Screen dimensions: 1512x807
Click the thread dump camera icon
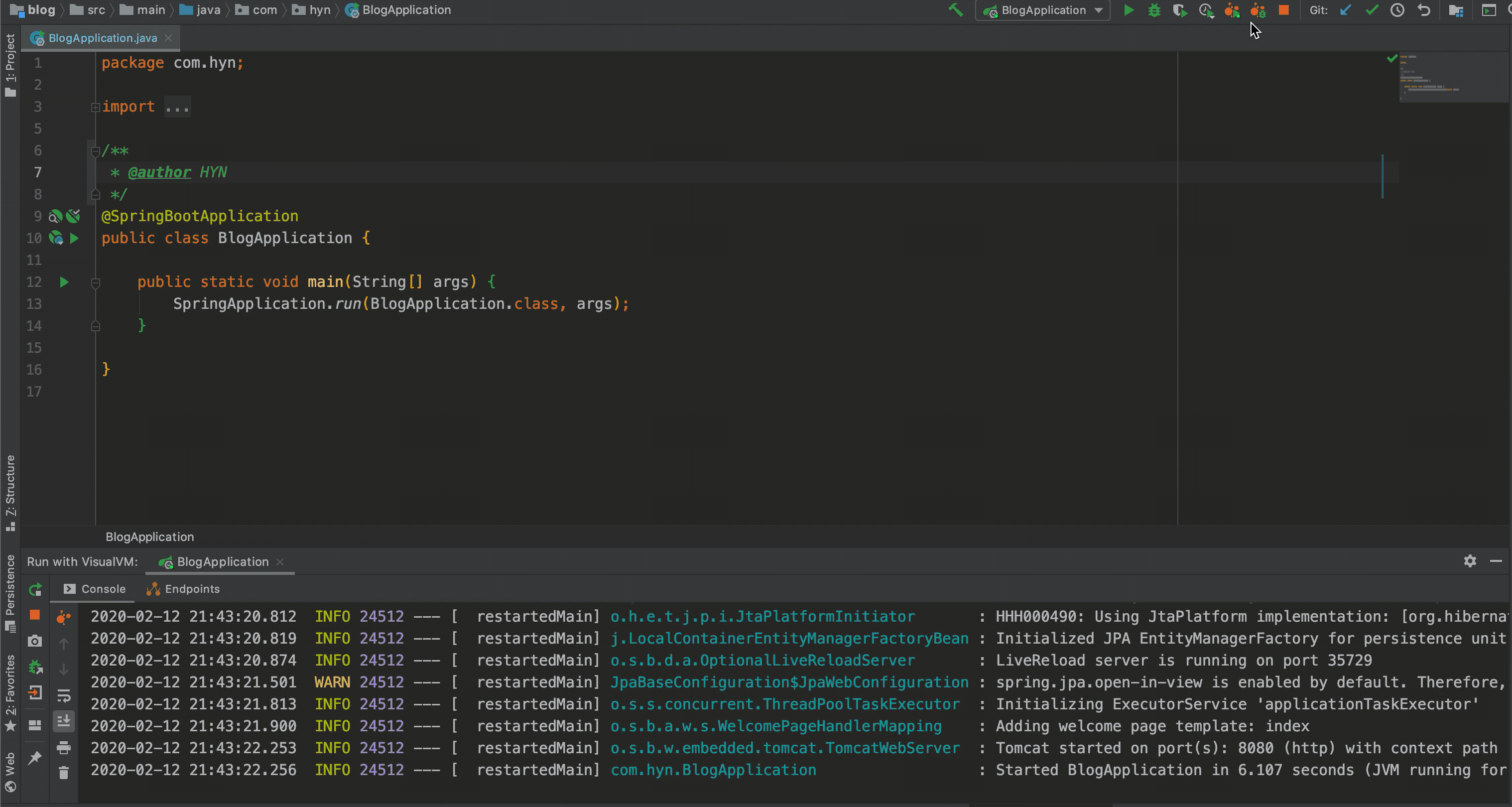tap(35, 641)
